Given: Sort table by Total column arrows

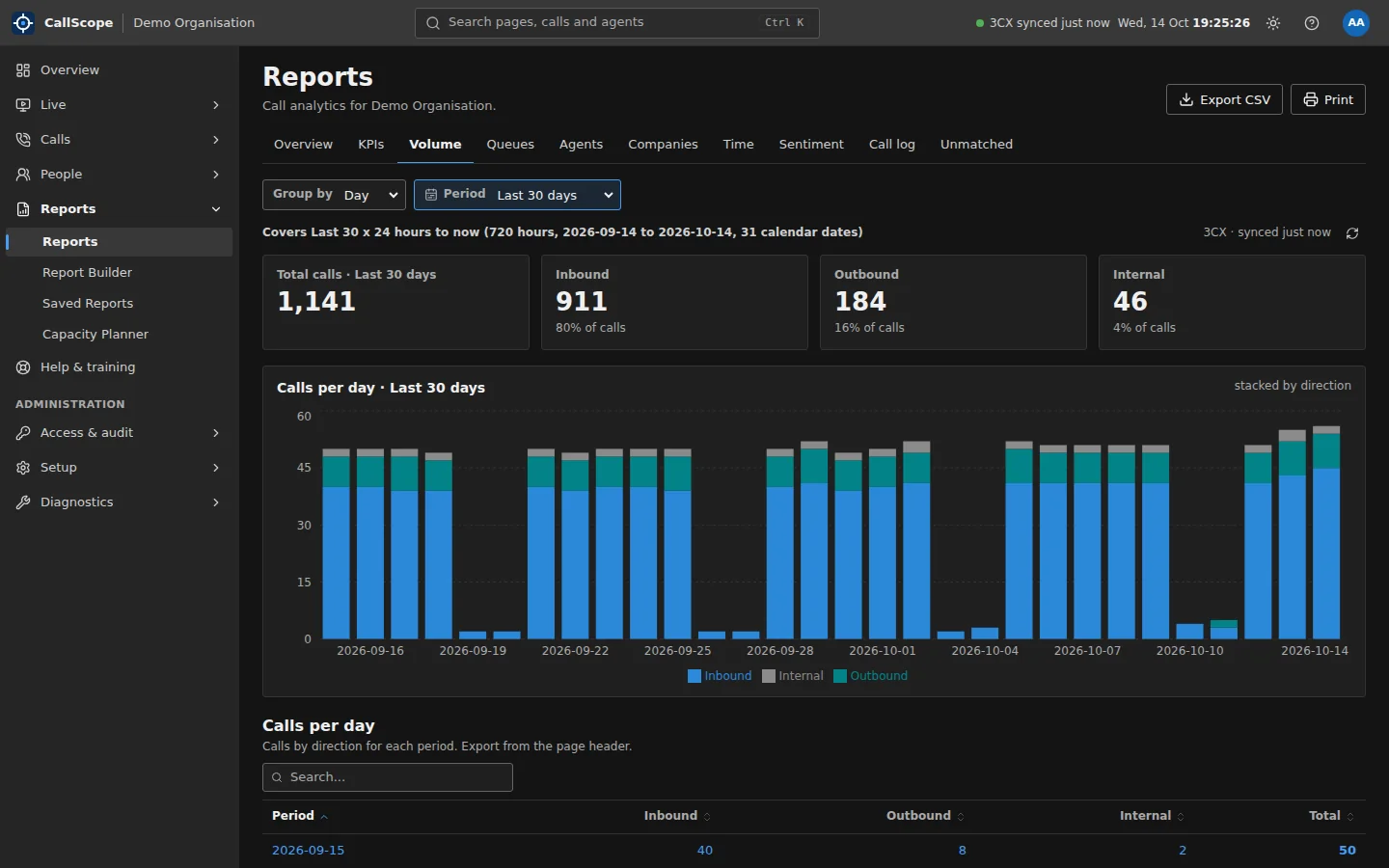Looking at the screenshot, I should click(1350, 817).
